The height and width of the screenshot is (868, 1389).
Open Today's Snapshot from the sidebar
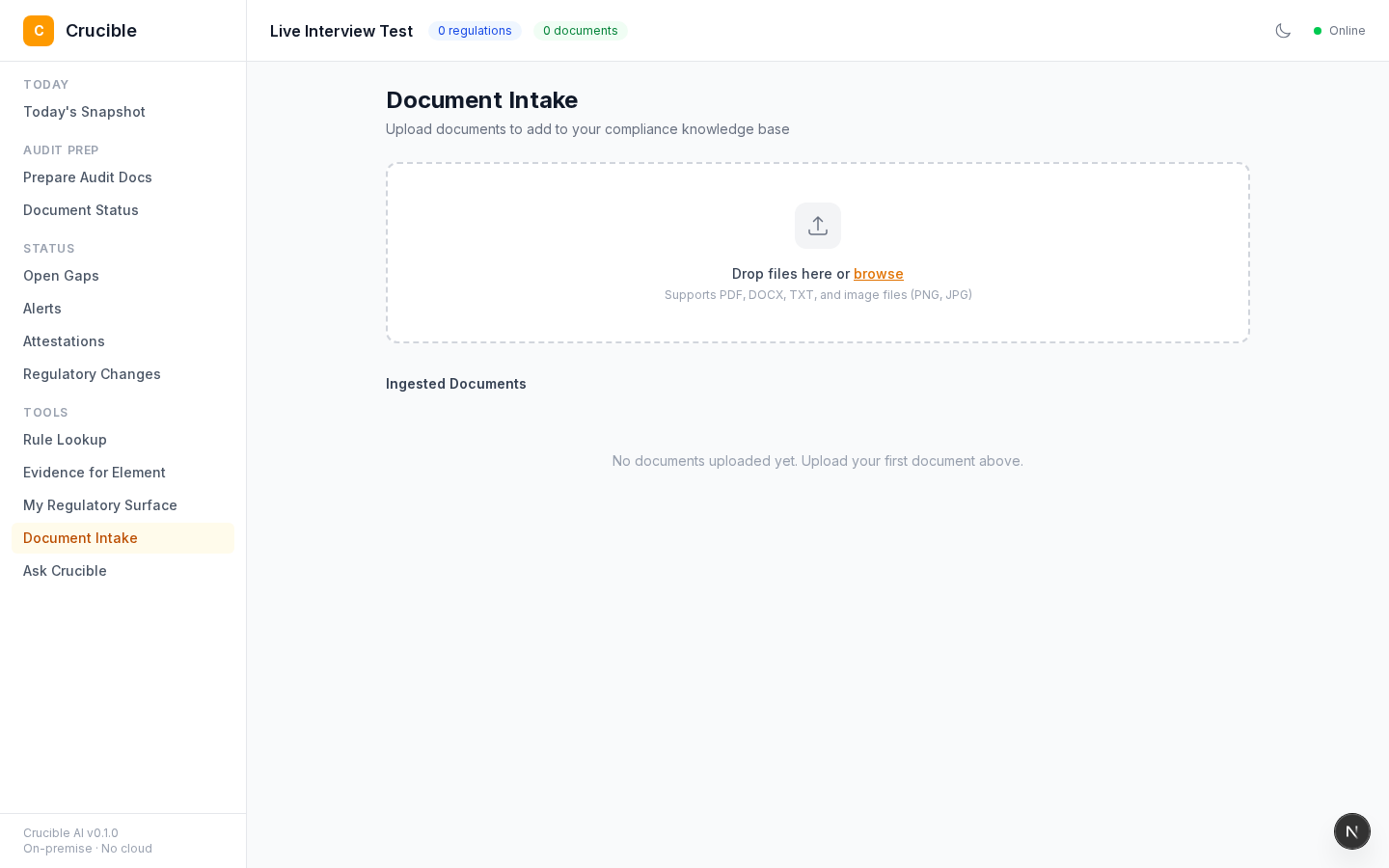[x=84, y=112]
